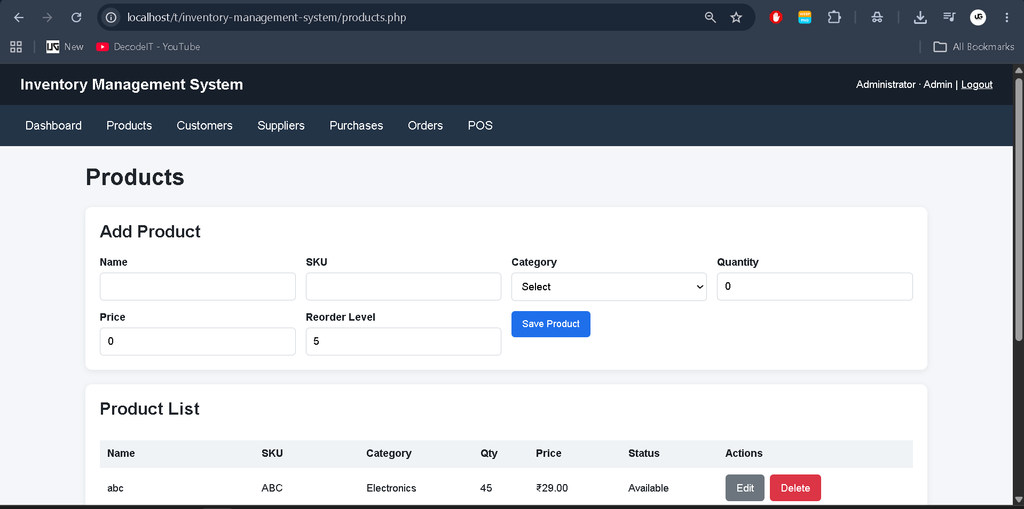Viewport: 1024px width, 509px height.
Task: Click the ABC SKU cell
Action: tap(272, 488)
